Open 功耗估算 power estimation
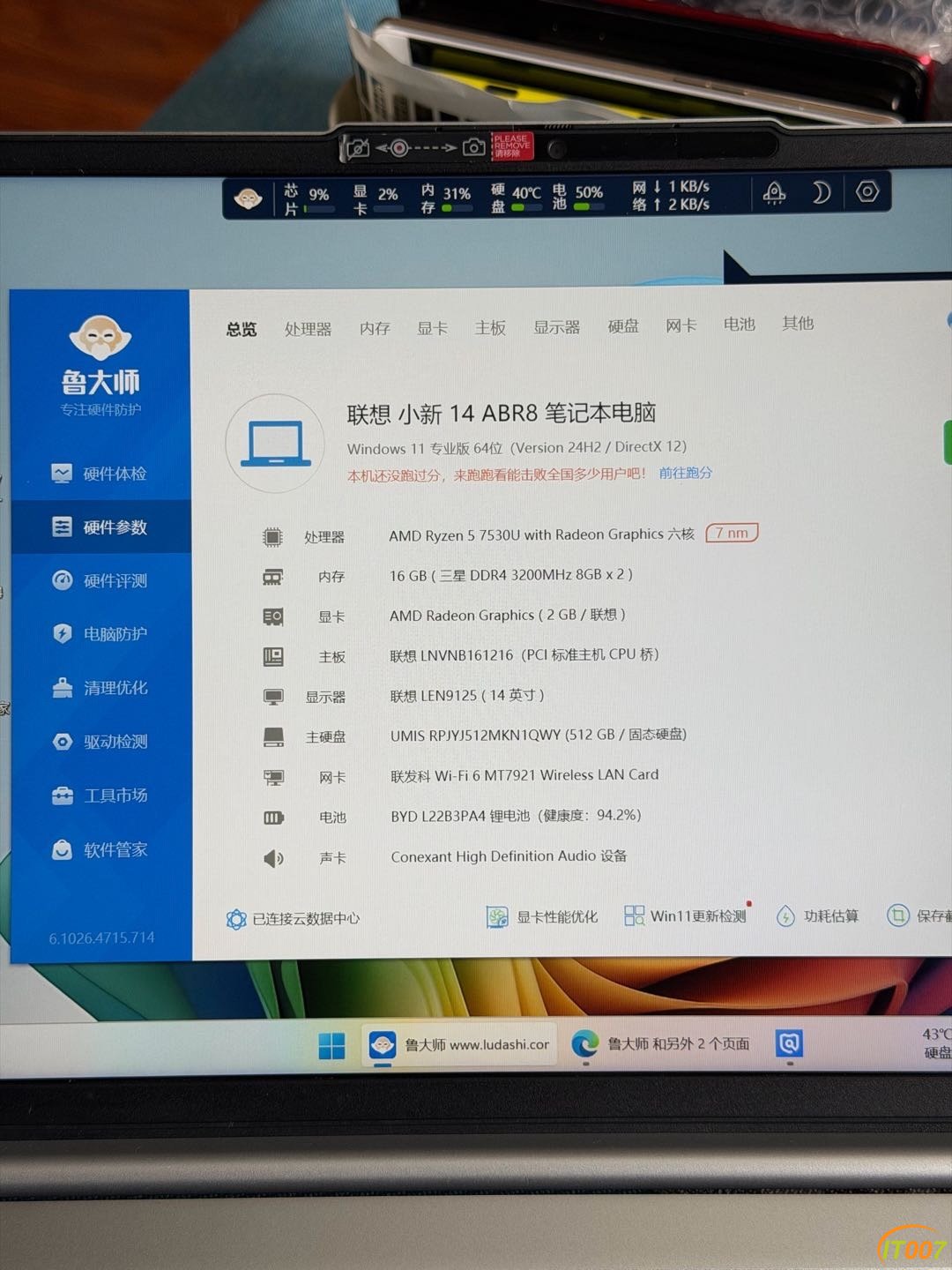 pyautogui.click(x=817, y=916)
